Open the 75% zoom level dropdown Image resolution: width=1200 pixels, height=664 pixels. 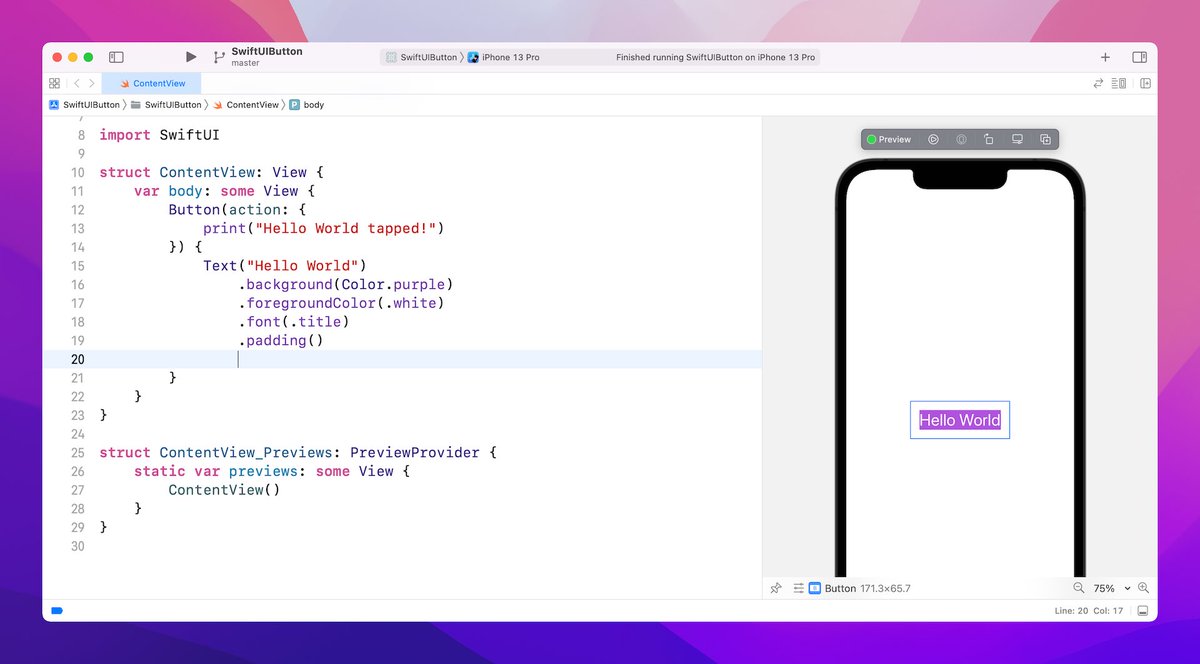point(1112,588)
